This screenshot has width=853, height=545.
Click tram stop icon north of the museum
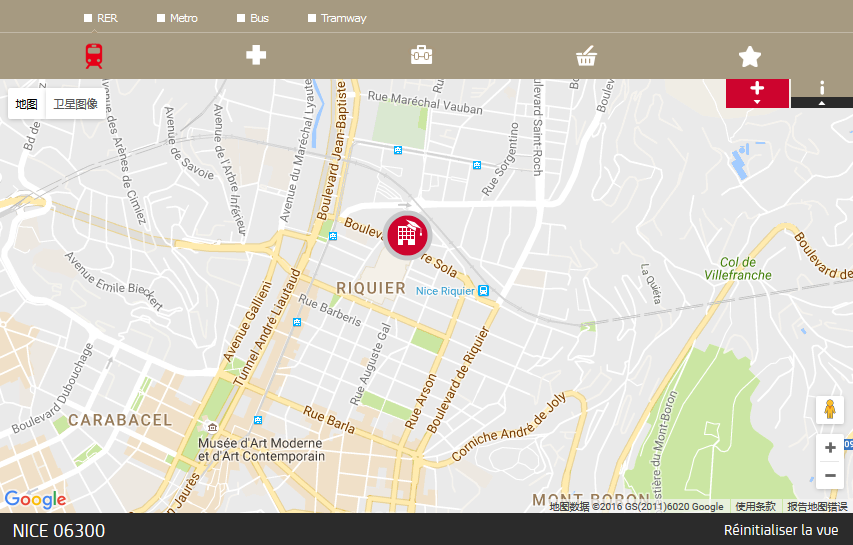[258, 420]
